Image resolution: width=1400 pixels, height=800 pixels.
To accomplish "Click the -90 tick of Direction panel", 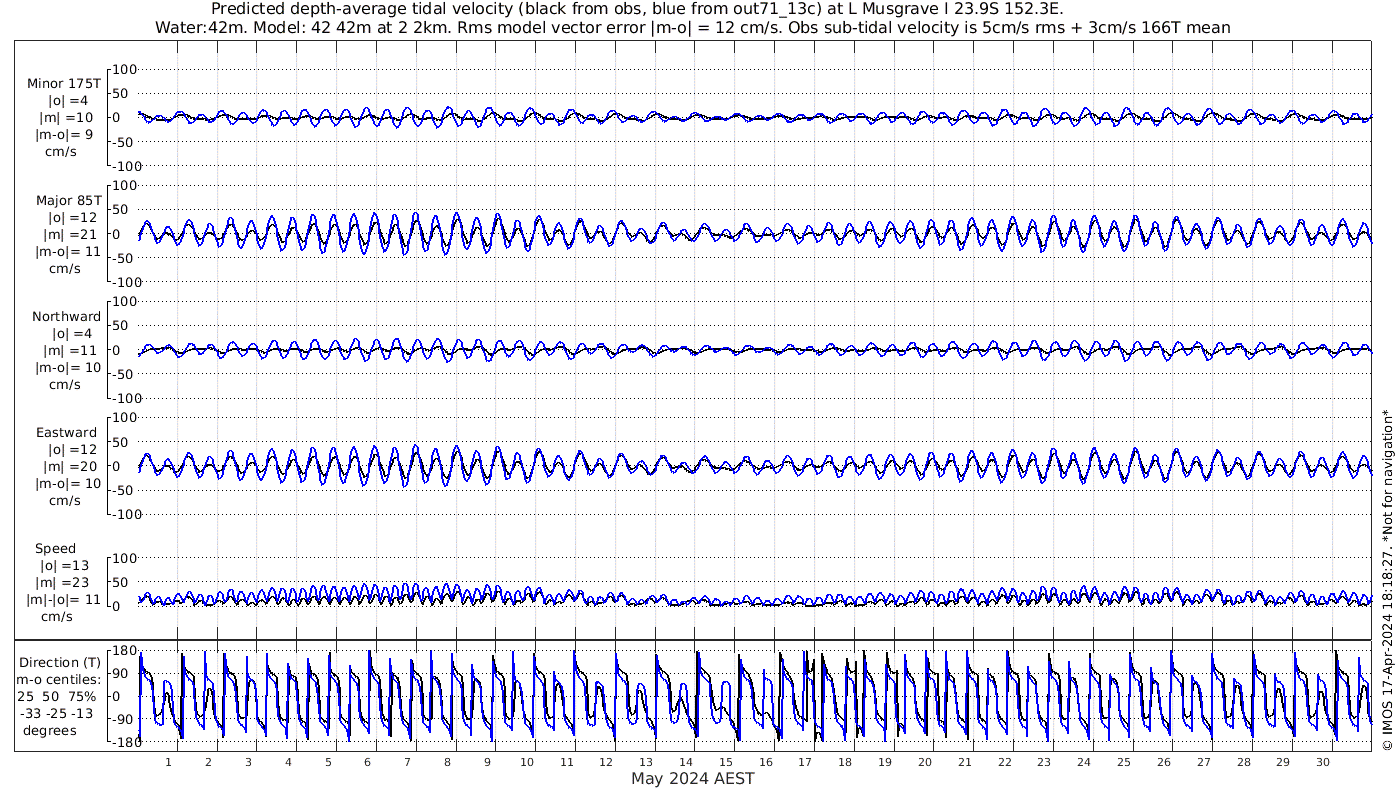I will pos(123,719).
